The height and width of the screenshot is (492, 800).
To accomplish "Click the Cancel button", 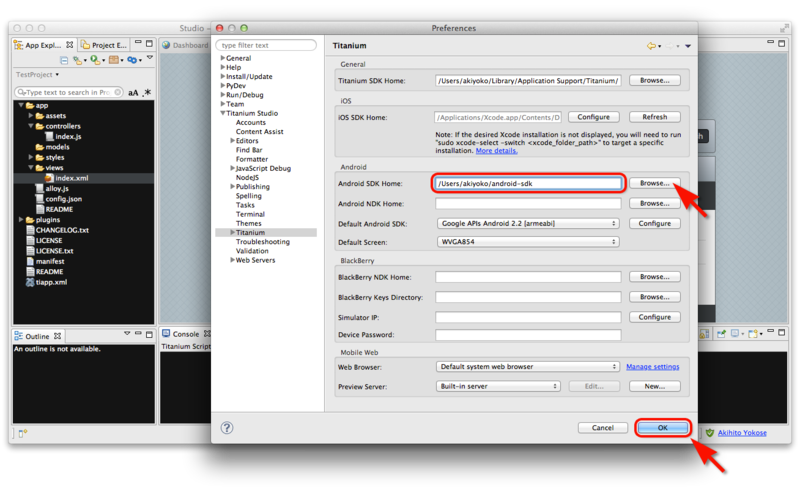I will tap(603, 428).
